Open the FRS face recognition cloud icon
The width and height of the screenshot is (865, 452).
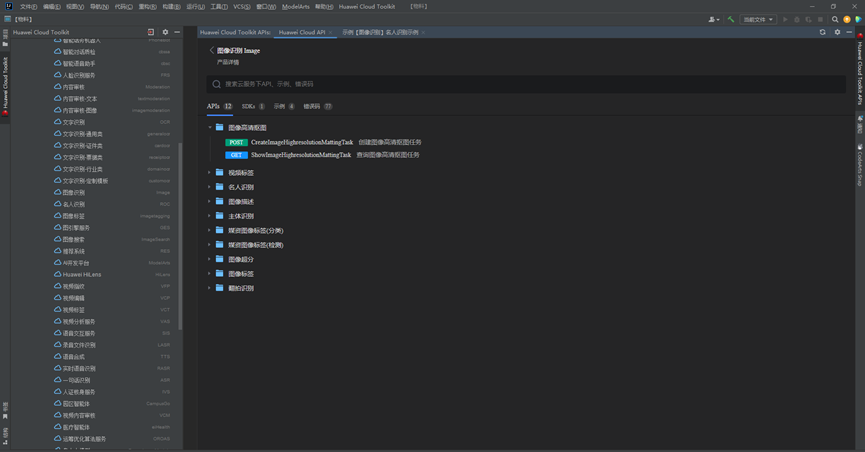[57, 75]
